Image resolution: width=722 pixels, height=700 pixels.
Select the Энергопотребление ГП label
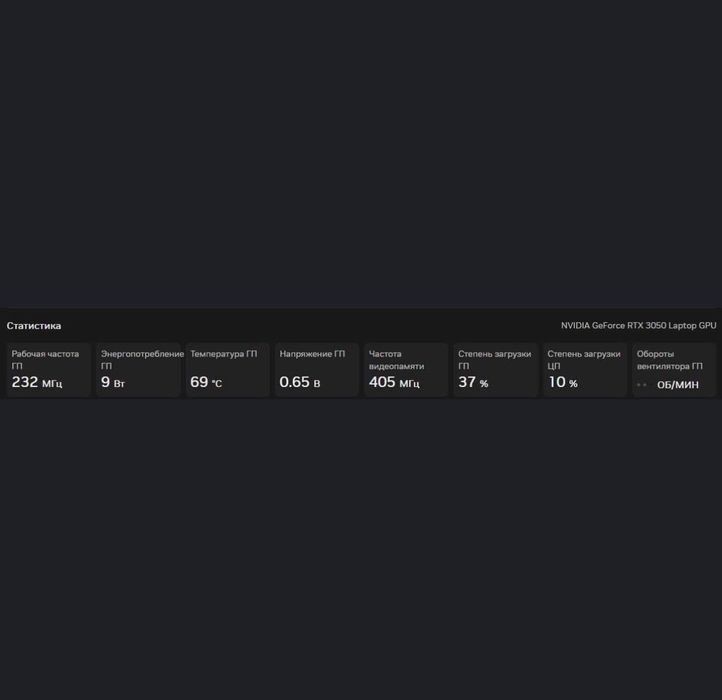141,359
